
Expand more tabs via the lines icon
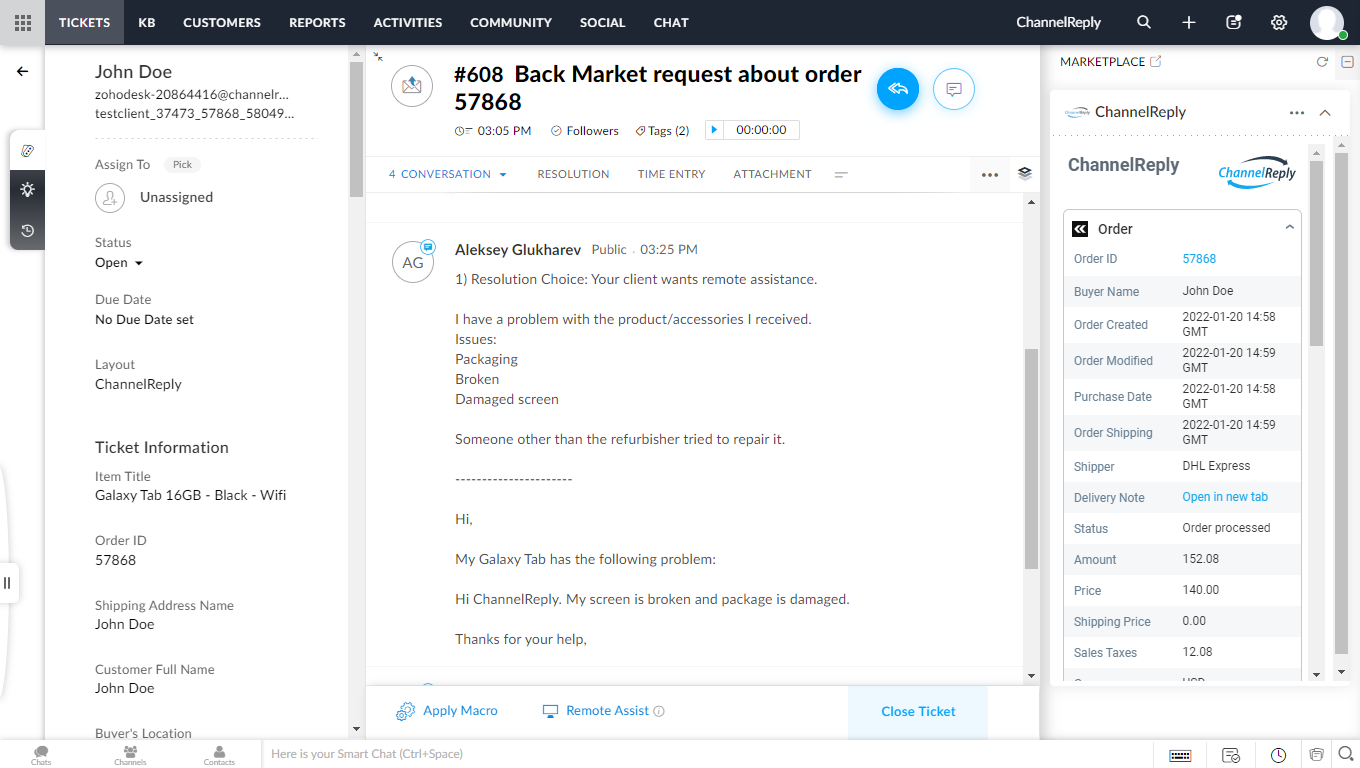[841, 175]
